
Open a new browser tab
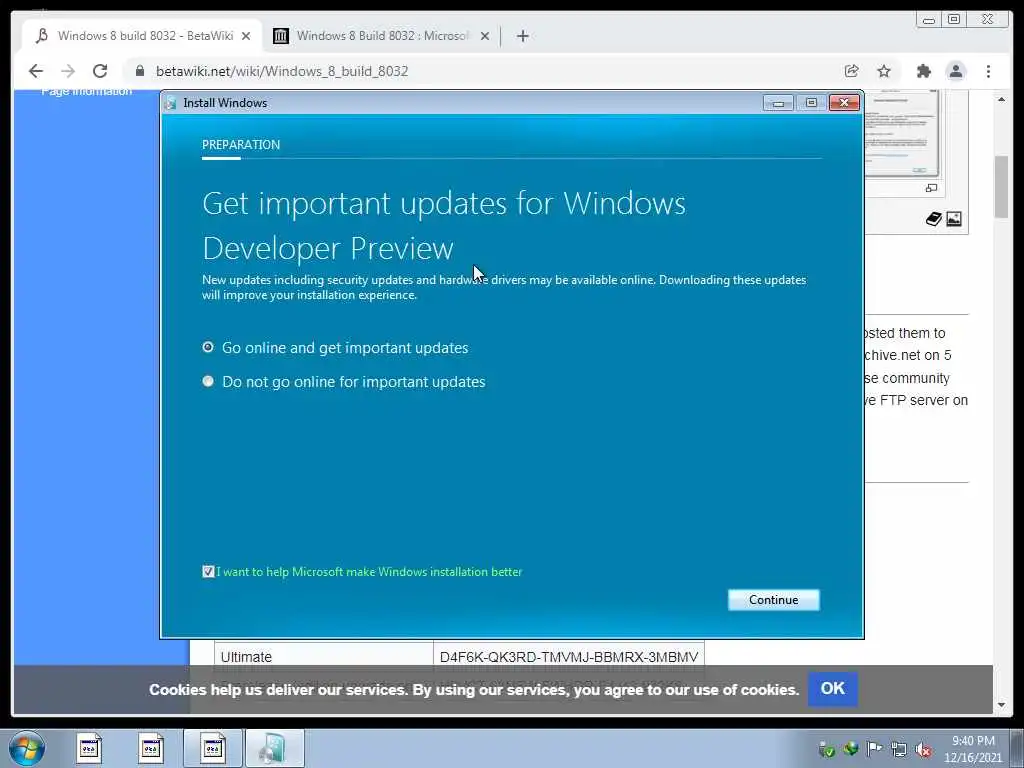coord(522,36)
